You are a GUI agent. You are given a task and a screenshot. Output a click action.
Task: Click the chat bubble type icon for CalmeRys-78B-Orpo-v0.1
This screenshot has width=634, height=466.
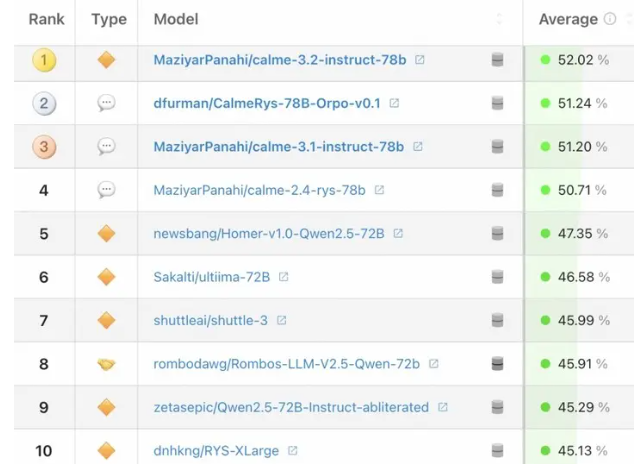tap(106, 103)
